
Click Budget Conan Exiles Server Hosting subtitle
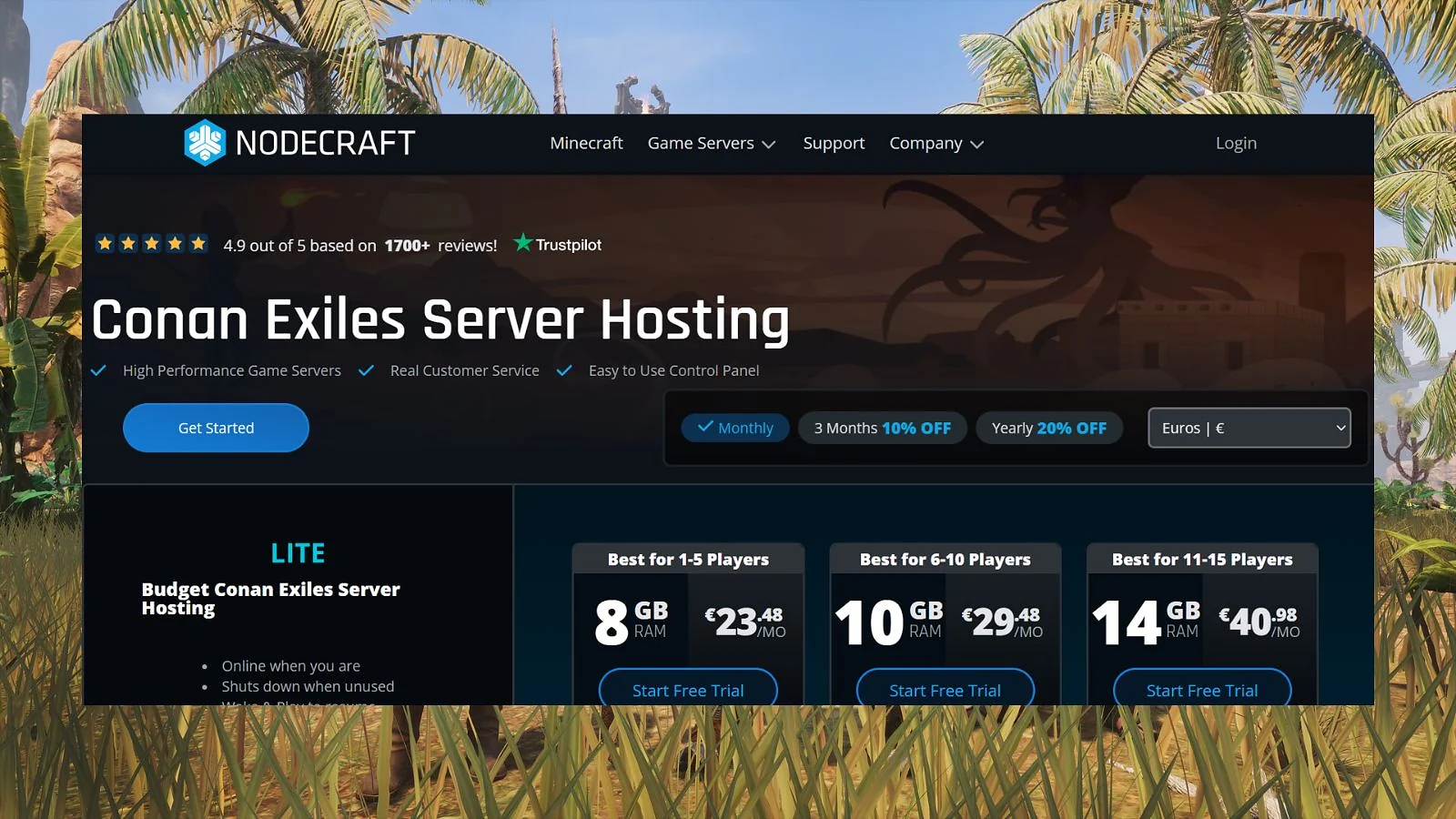(270, 598)
